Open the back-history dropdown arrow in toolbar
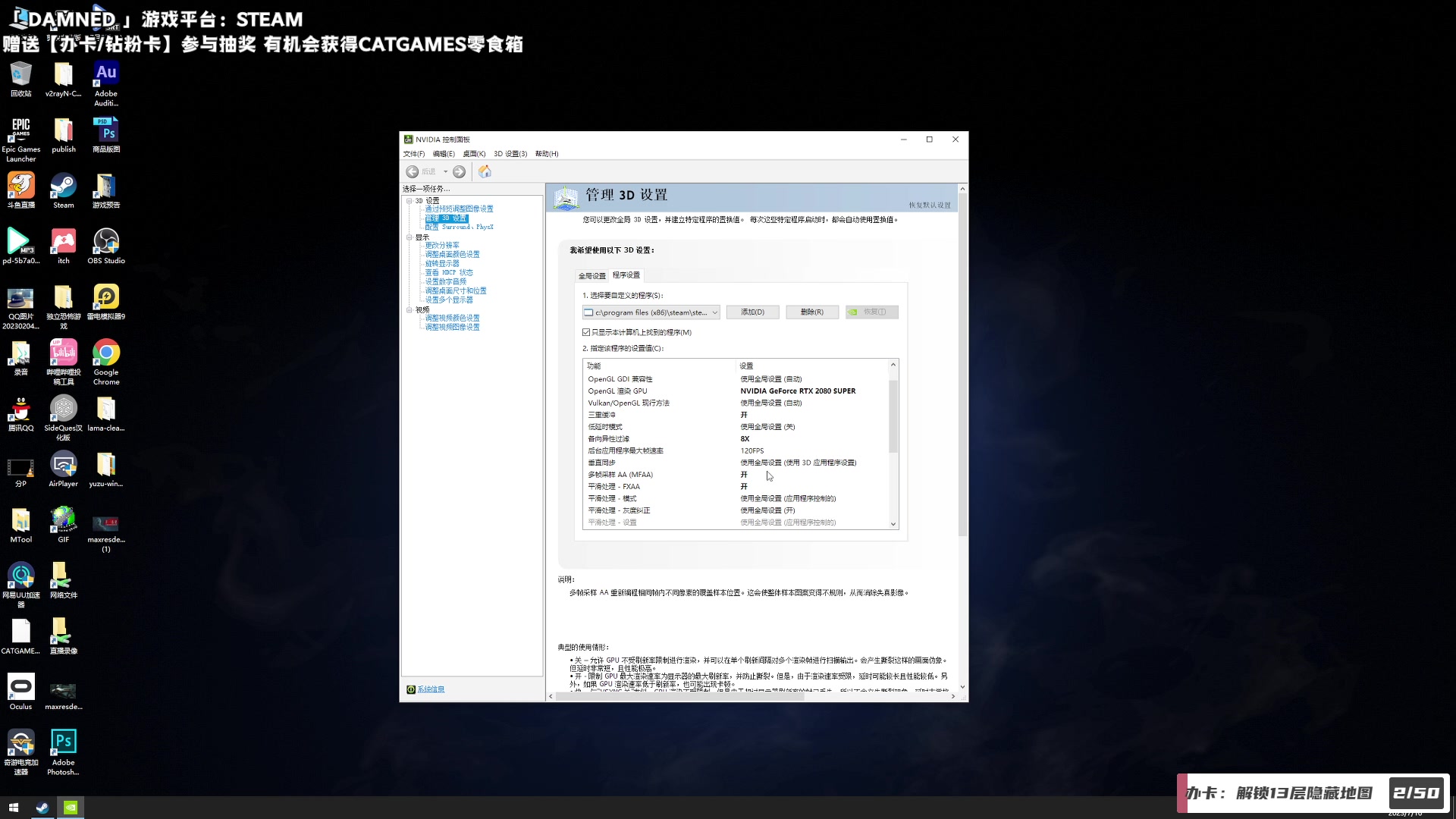Image resolution: width=1456 pixels, height=819 pixels. [445, 172]
